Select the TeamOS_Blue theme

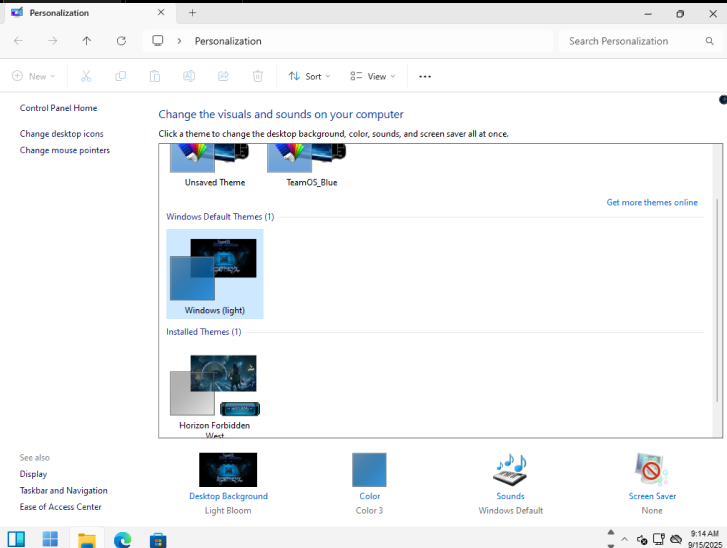click(312, 166)
